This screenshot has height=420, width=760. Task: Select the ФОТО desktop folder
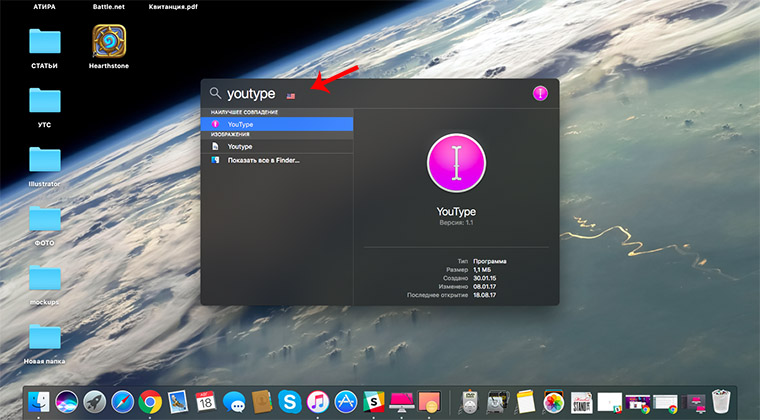(45, 219)
